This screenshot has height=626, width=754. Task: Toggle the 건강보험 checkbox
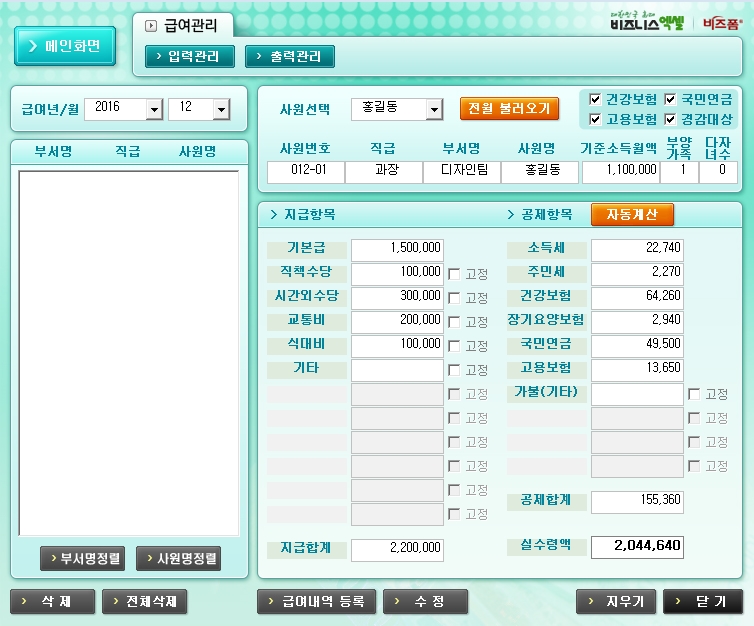[x=596, y=100]
